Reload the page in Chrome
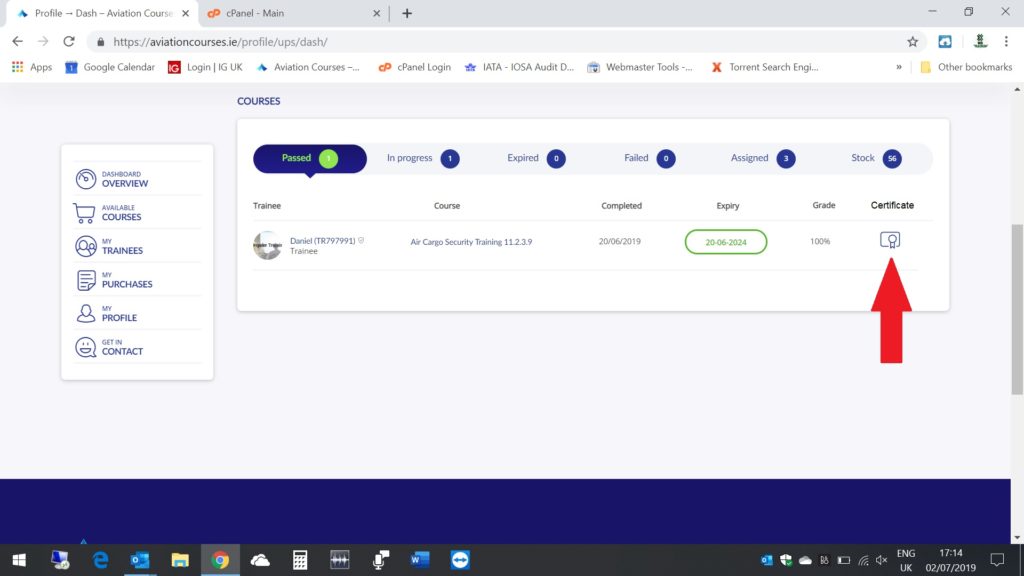Screen dimensions: 1024x576 click(x=69, y=42)
